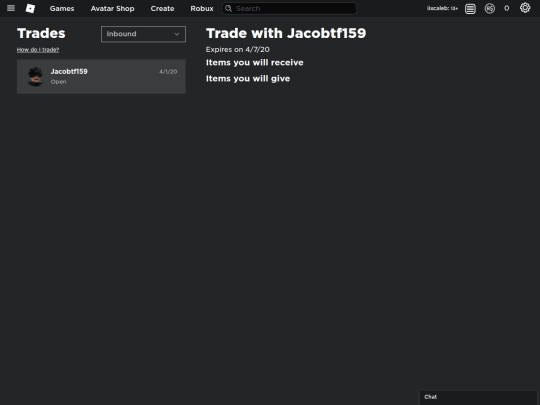Open the Avatar Shop page
The image size is (540, 405).
(x=112, y=8)
